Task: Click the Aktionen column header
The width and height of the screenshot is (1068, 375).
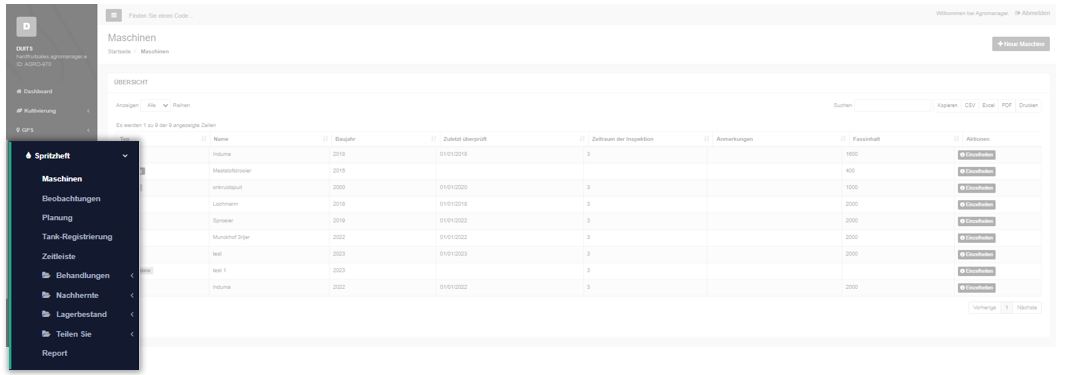Action: click(977, 139)
